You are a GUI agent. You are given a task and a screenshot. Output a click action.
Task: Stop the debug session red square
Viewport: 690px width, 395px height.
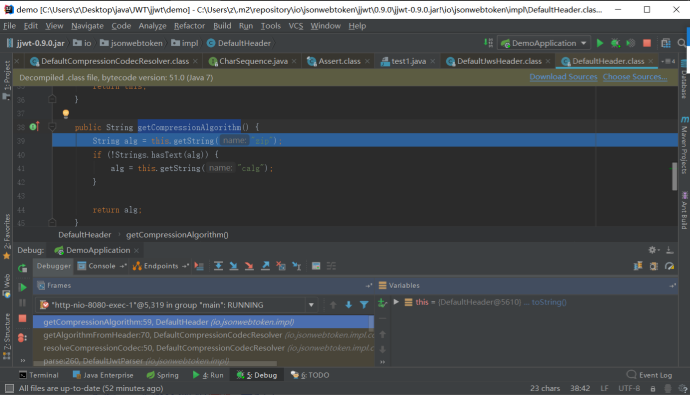22,318
